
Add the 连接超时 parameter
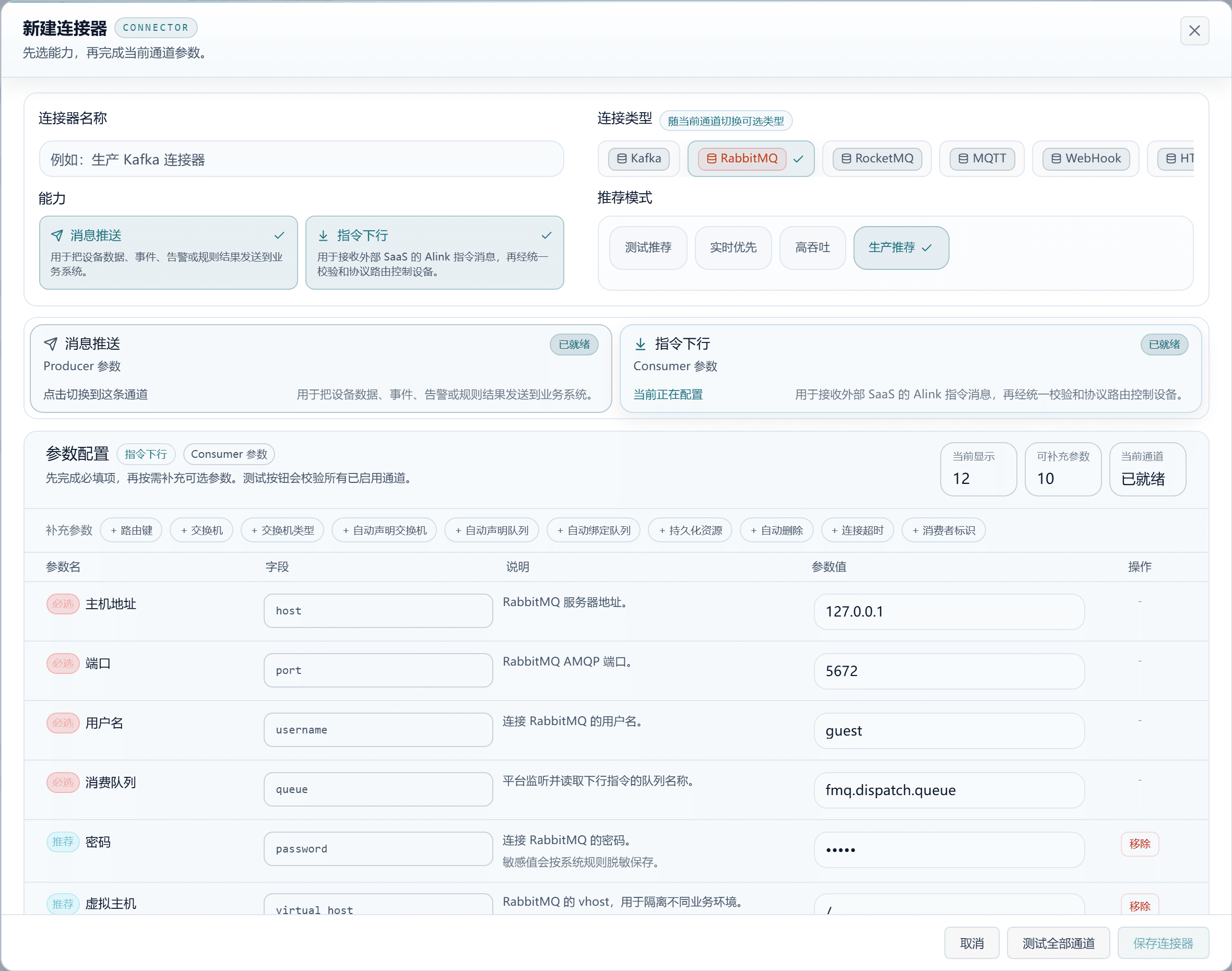857,530
